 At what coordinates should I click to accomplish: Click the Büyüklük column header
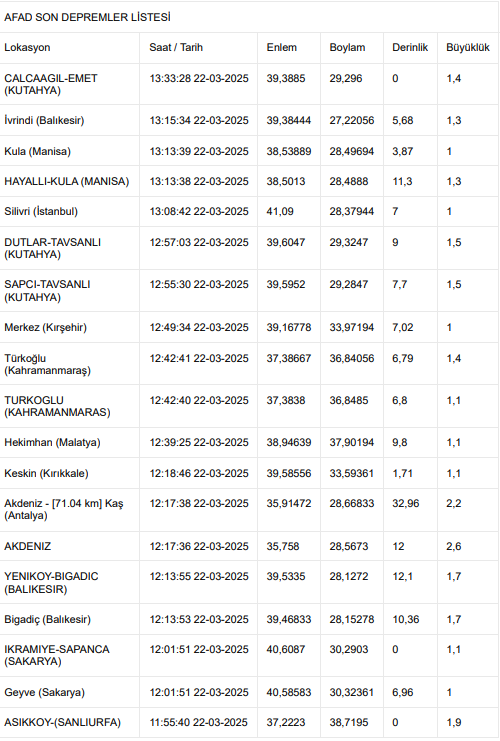coord(468,47)
